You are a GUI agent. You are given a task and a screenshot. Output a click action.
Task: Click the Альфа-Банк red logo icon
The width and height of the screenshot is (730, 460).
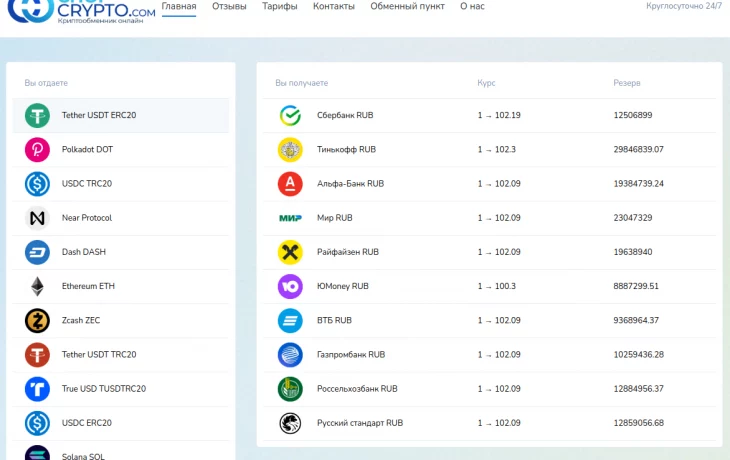coord(290,184)
